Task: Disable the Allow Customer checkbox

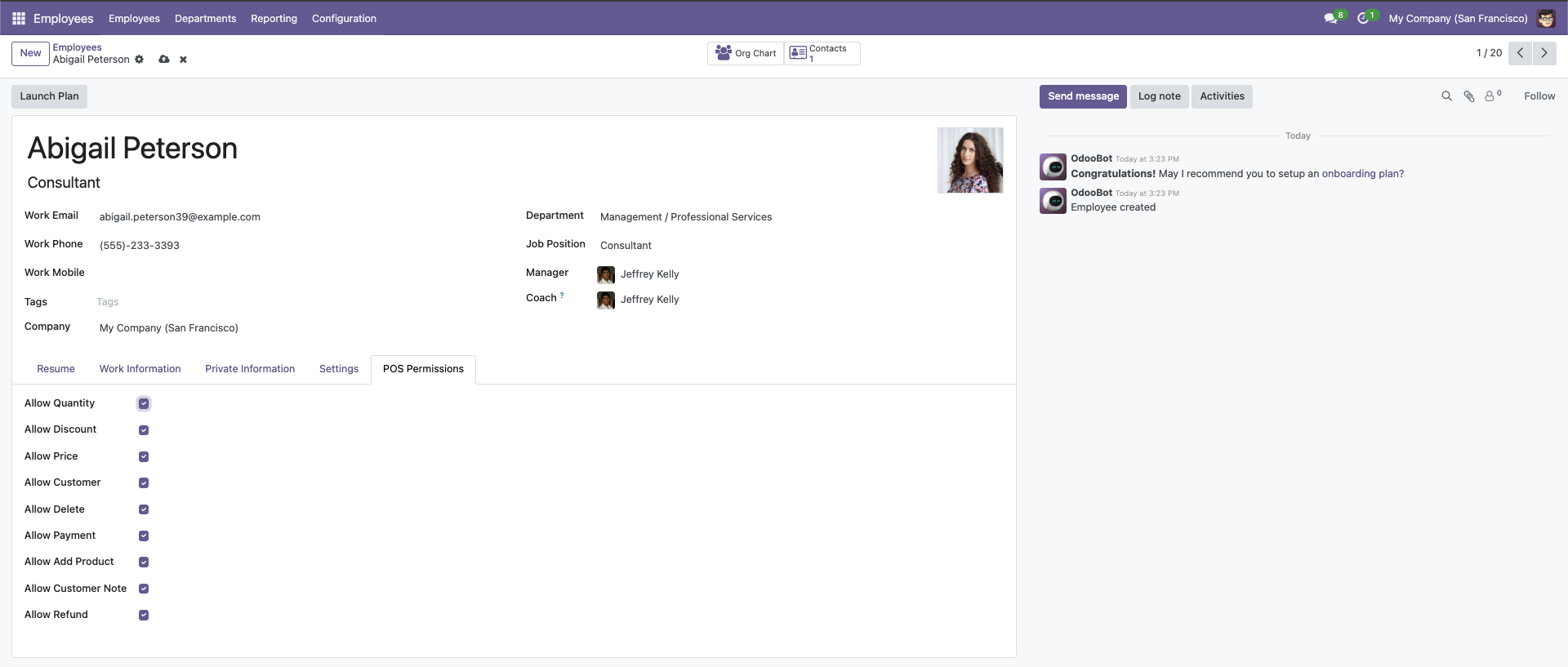Action: (144, 482)
